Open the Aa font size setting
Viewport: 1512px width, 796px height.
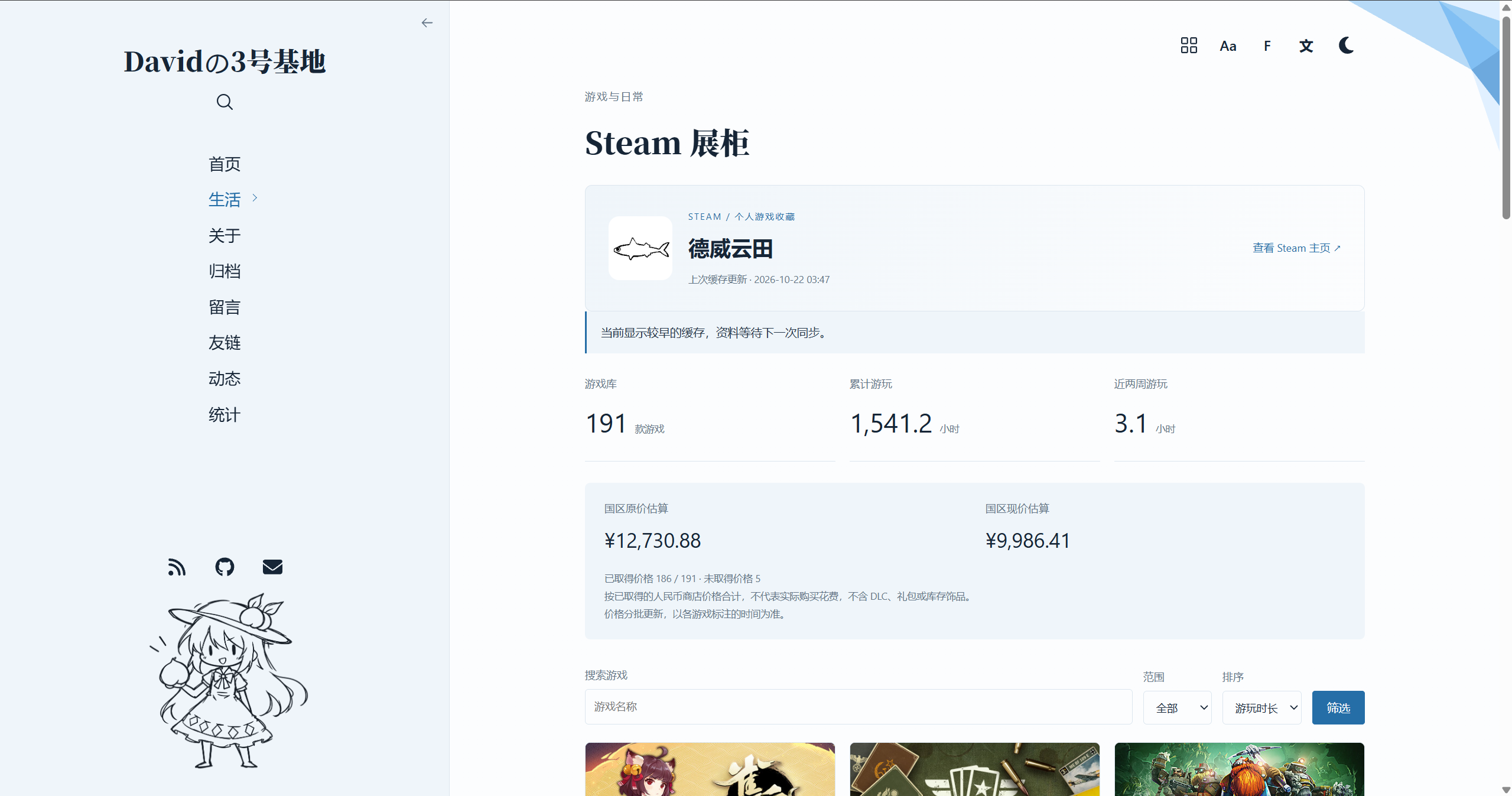pyautogui.click(x=1228, y=46)
